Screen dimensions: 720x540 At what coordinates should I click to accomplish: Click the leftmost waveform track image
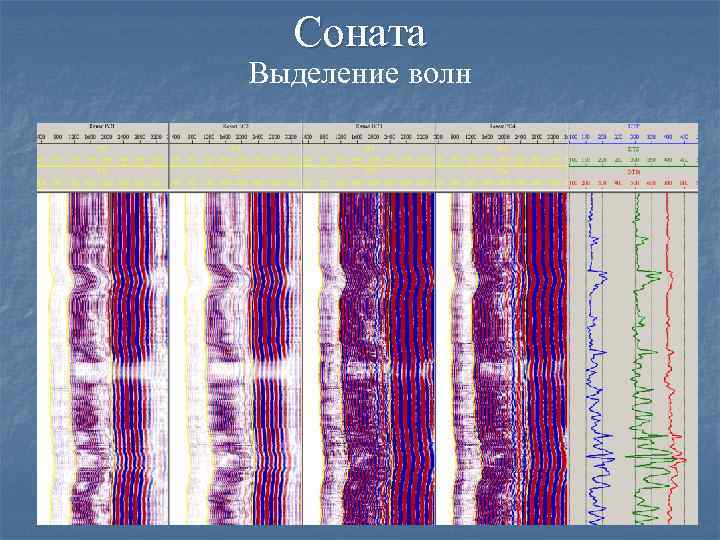[x=103, y=359]
